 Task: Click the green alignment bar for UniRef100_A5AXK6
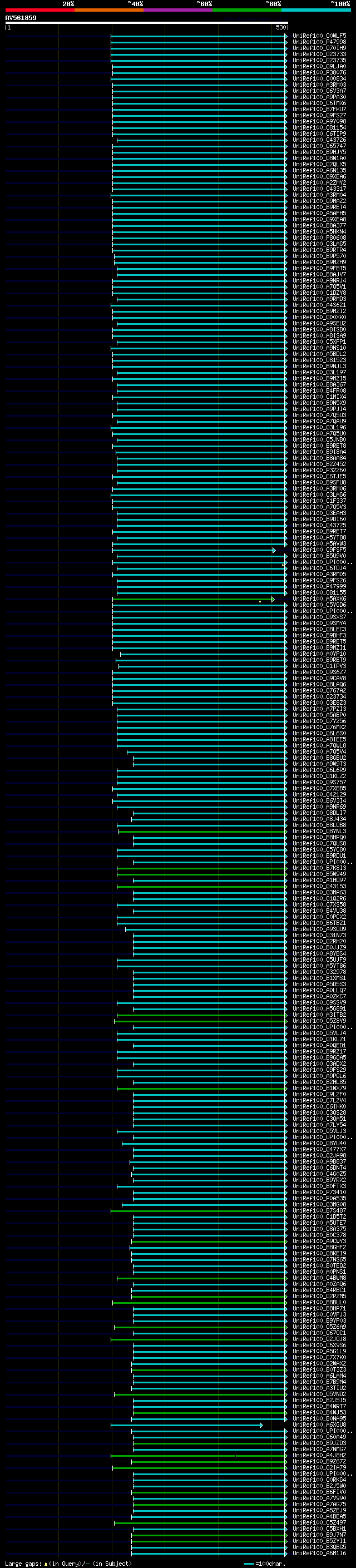pos(193,600)
